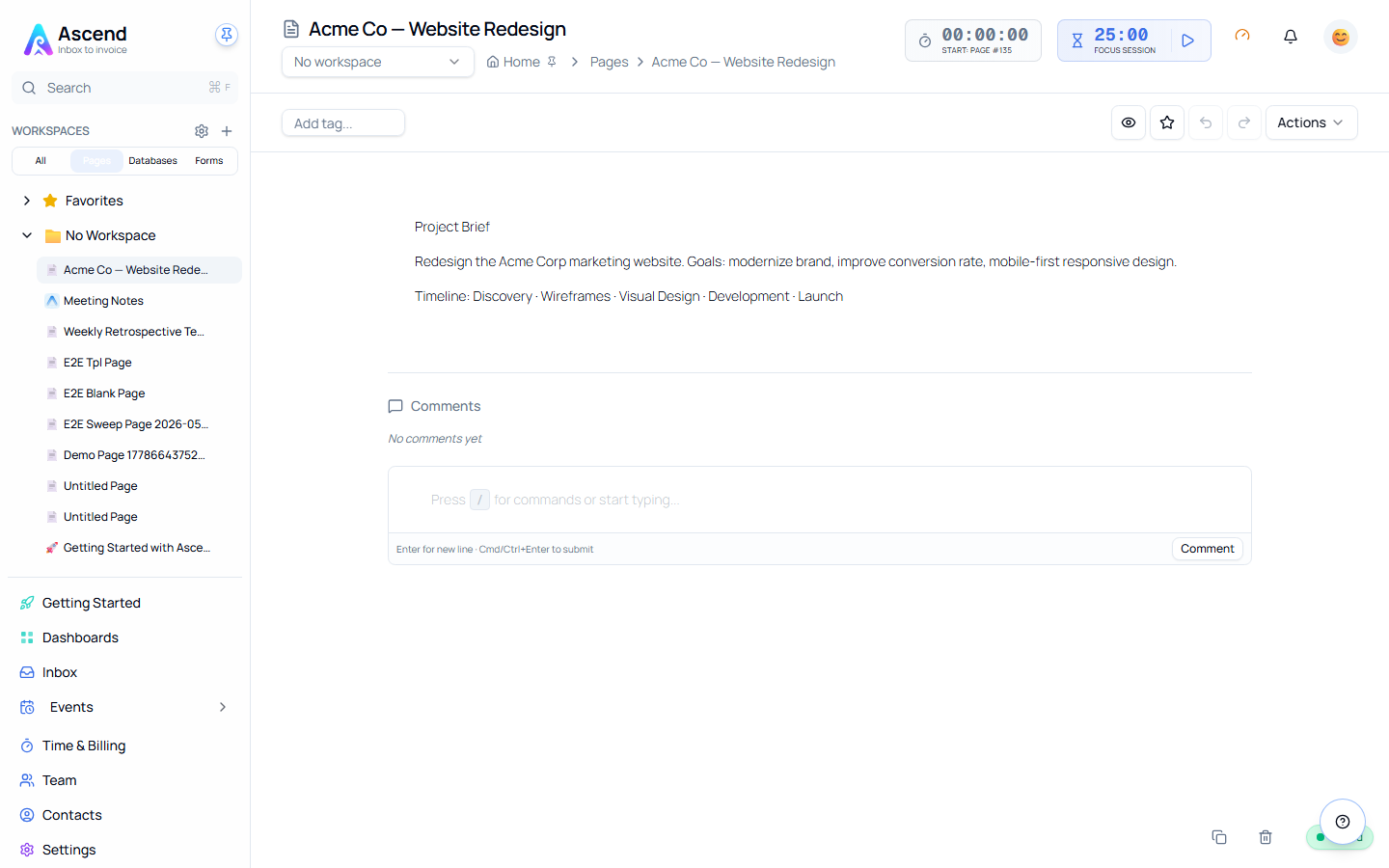
Task: Open Acme Co — Website Redesign page in sidebar
Action: (139, 270)
